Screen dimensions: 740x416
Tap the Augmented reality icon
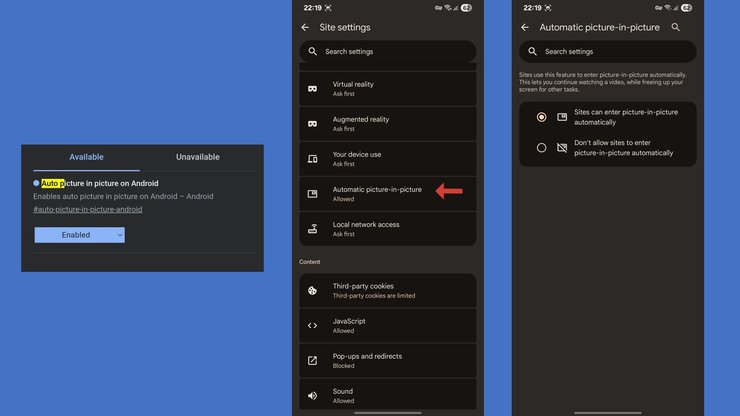312,124
